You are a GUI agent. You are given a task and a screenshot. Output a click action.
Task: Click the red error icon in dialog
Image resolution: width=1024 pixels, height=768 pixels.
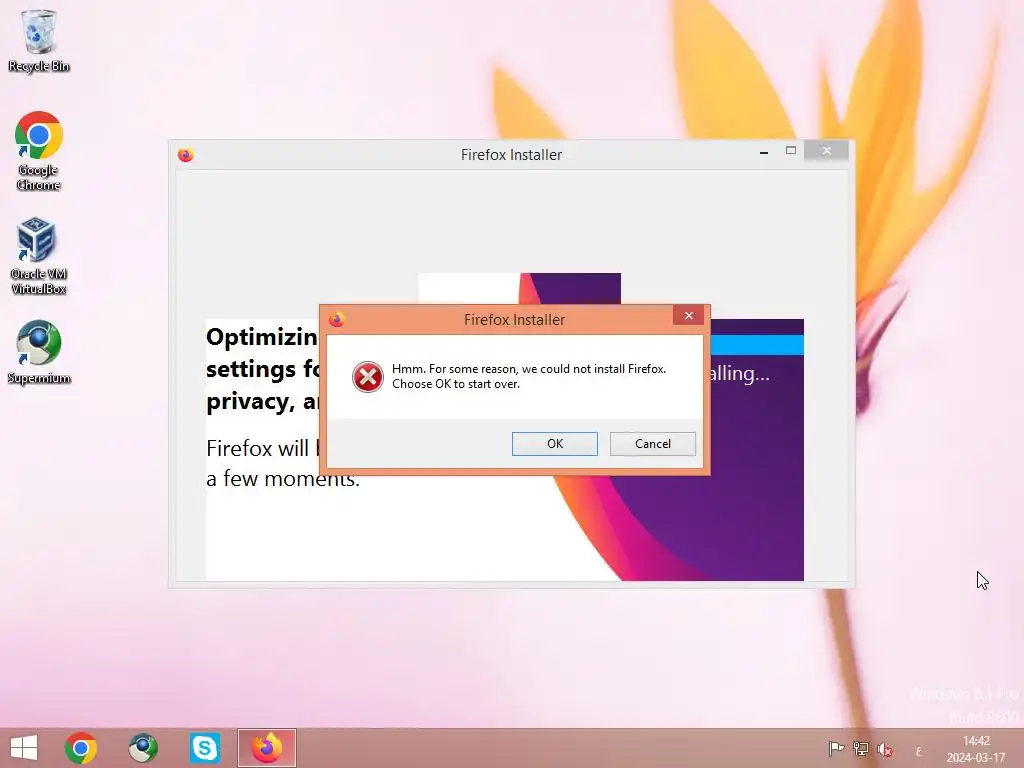(368, 377)
